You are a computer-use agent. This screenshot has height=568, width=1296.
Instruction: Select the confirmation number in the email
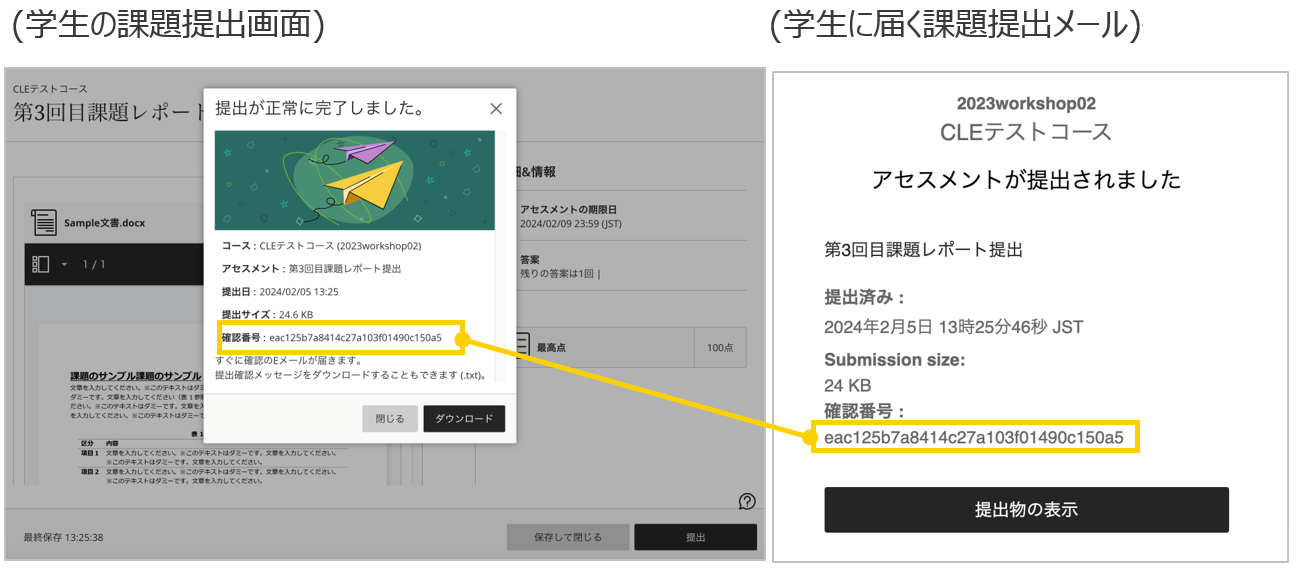tap(974, 437)
